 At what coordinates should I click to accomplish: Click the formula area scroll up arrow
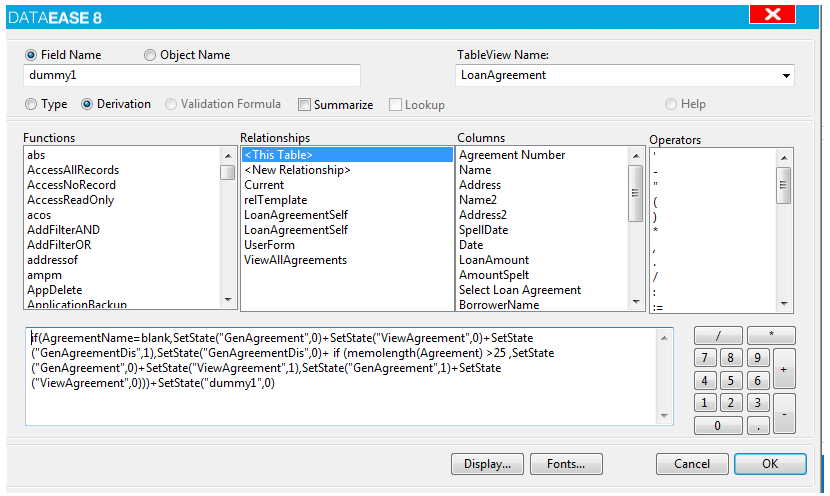click(x=664, y=338)
